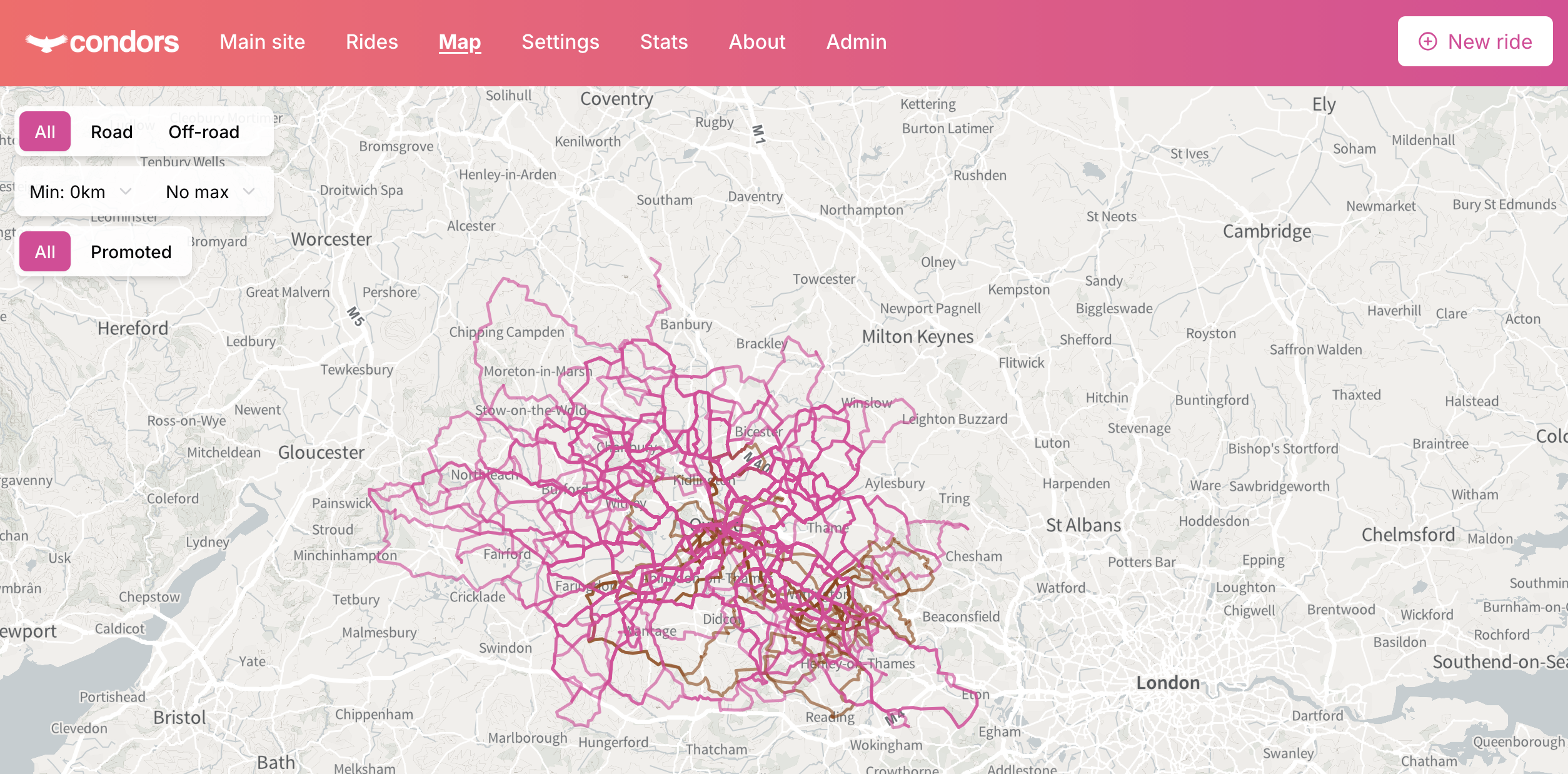Click the plus circle icon in New ride
Viewport: 1568px width, 774px height.
click(x=1427, y=41)
